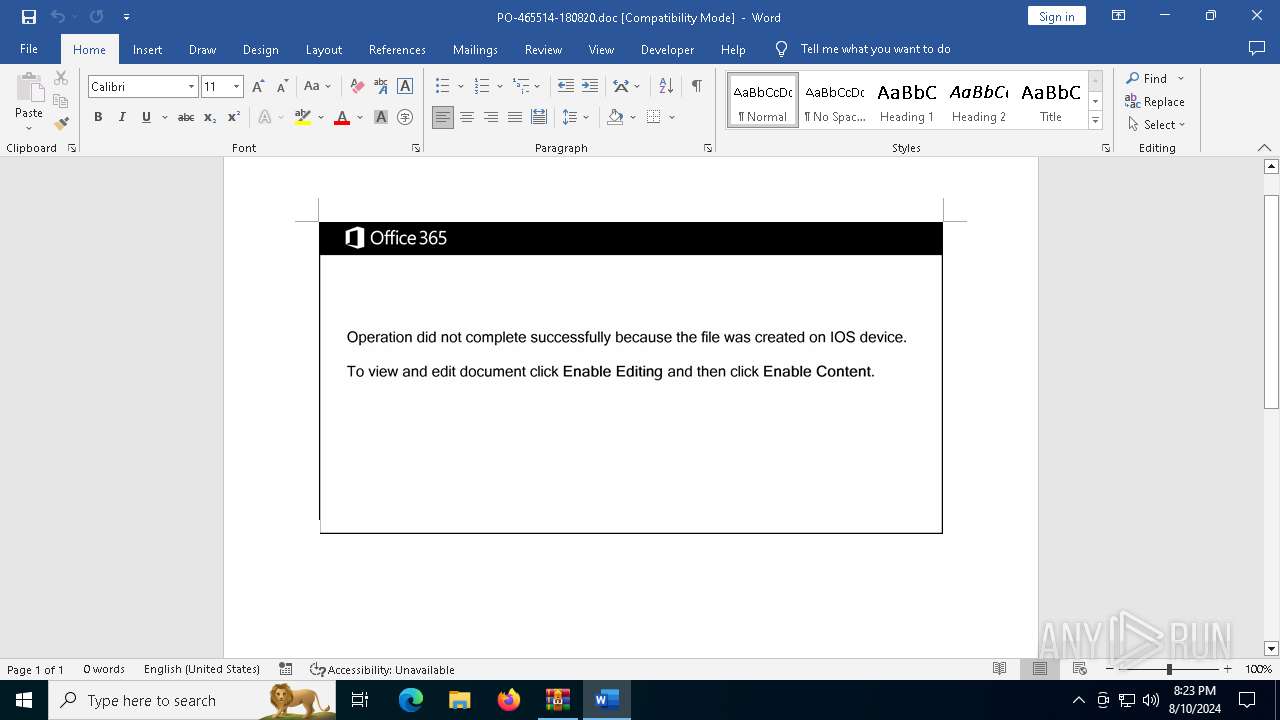
Task: Open the Select dropdown in Editing
Action: coord(1157,124)
